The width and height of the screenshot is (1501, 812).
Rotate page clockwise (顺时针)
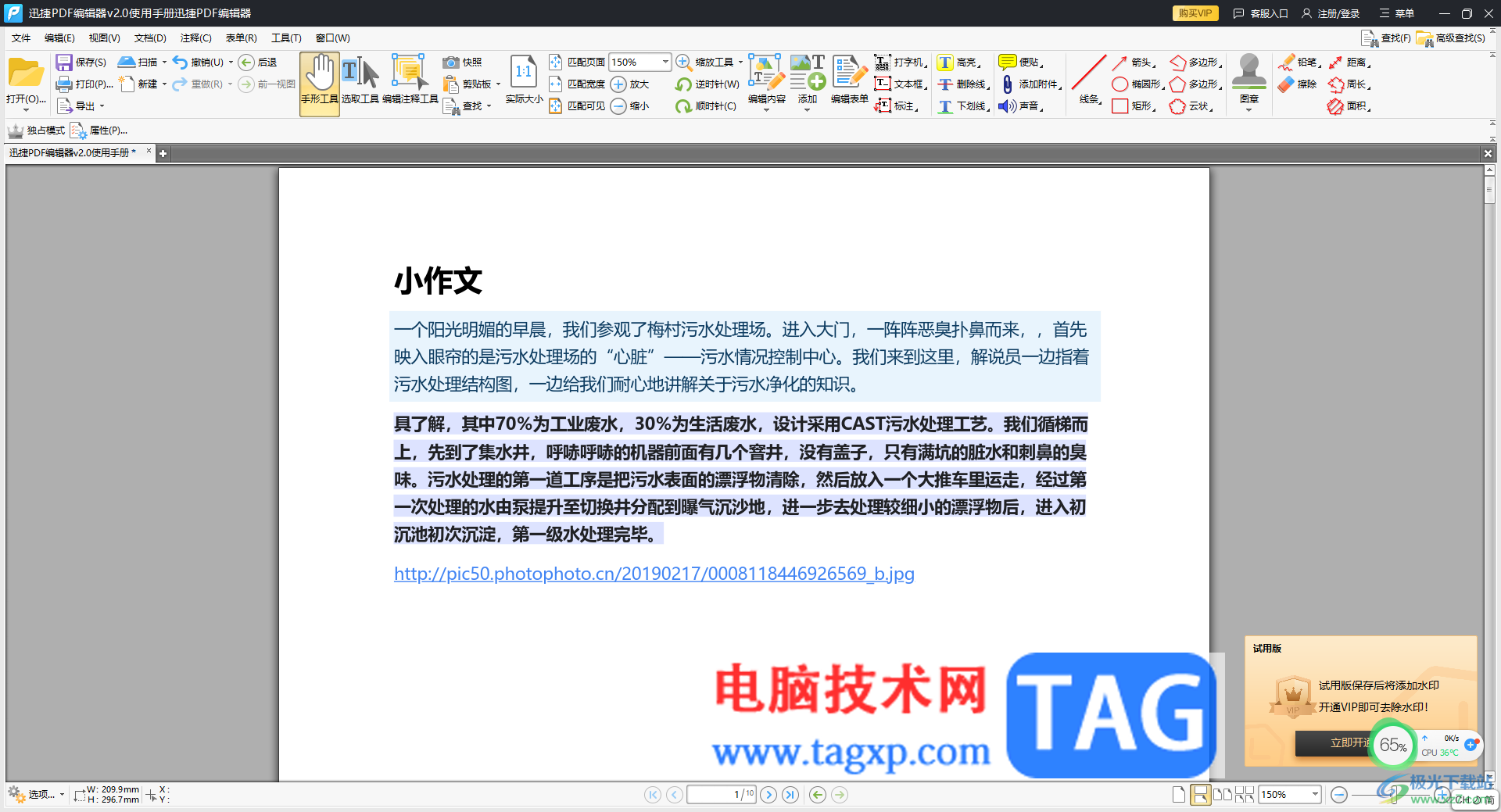coord(706,106)
